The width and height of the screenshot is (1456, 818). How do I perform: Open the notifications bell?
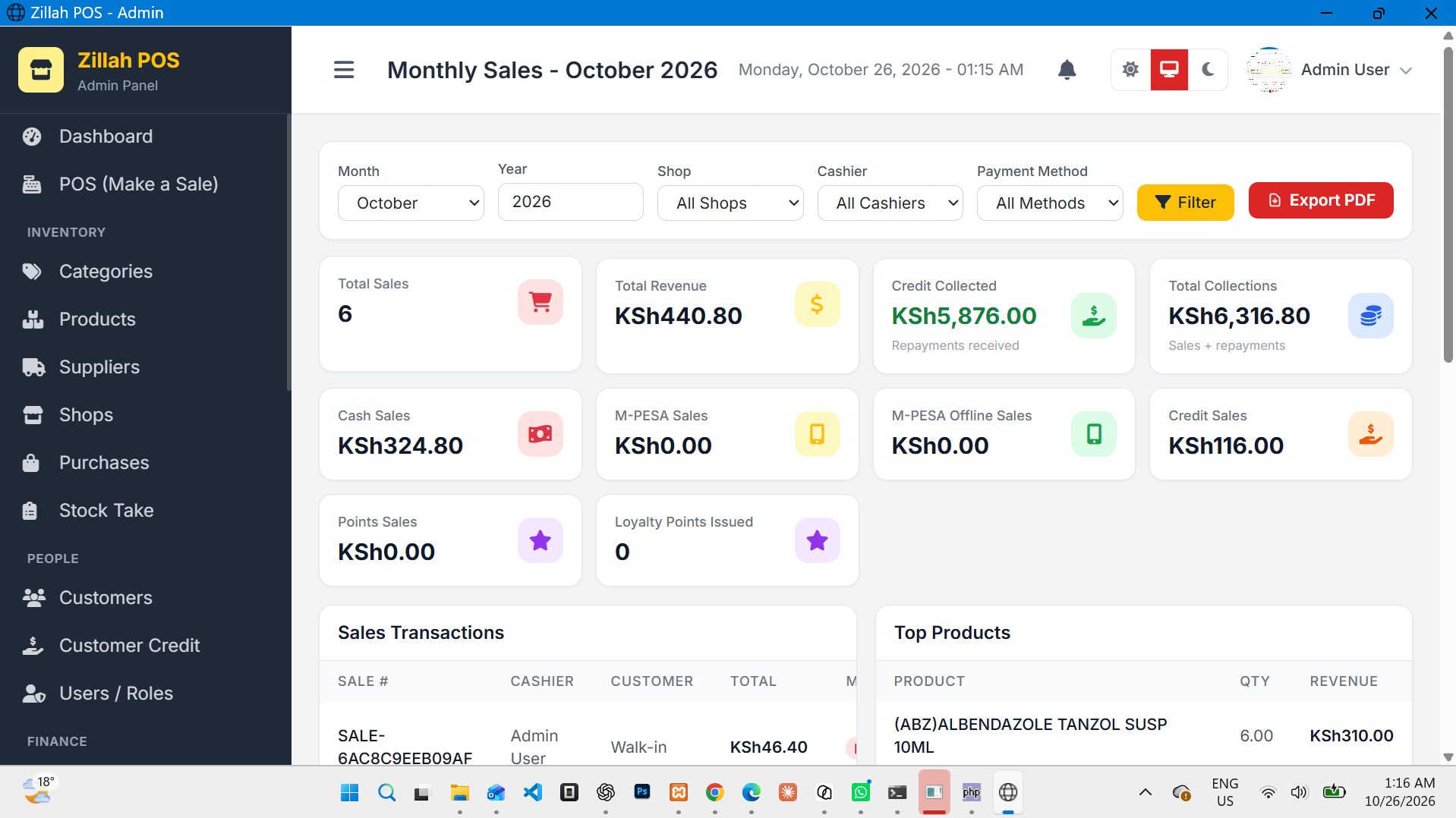1067,70
